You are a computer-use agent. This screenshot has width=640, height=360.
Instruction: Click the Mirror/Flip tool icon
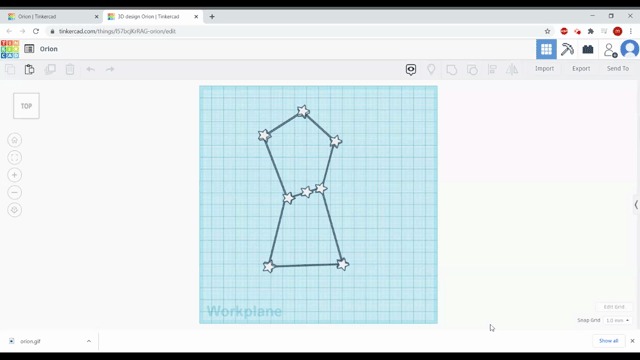pyautogui.click(x=512, y=69)
